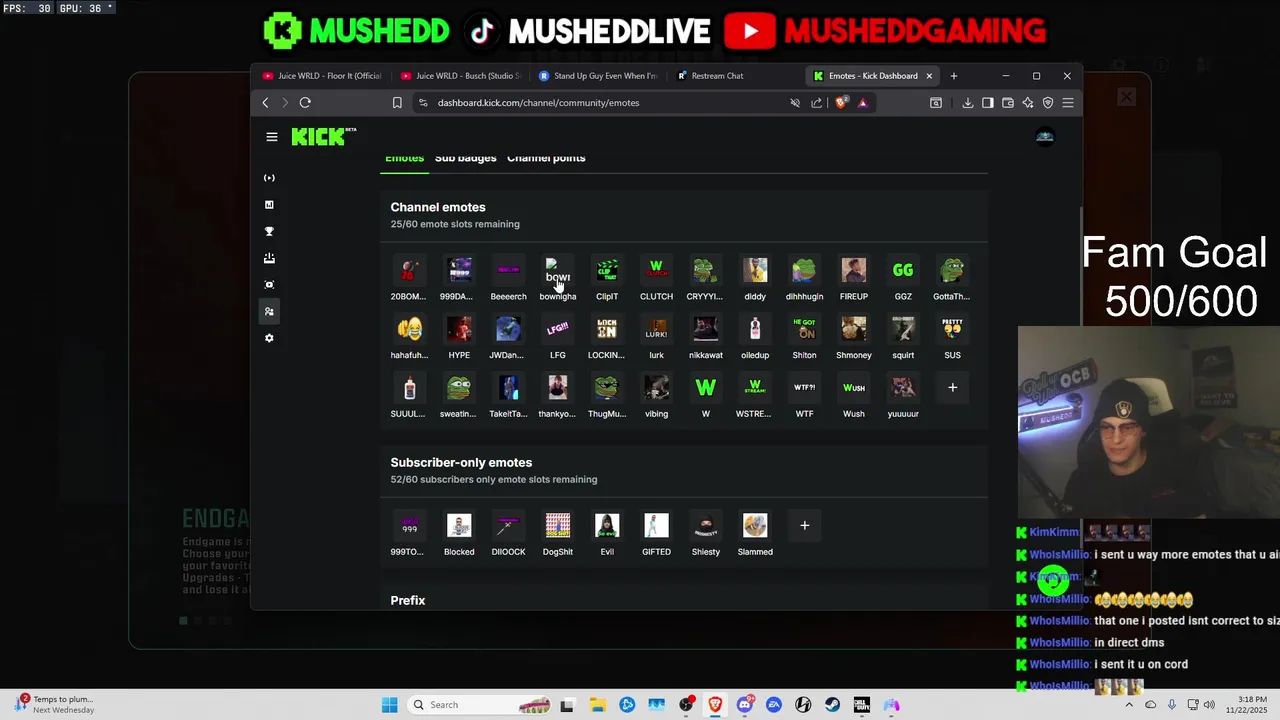The width and height of the screenshot is (1280, 720).
Task: Switch to Stand Up Guy browser tab
Action: tap(598, 76)
